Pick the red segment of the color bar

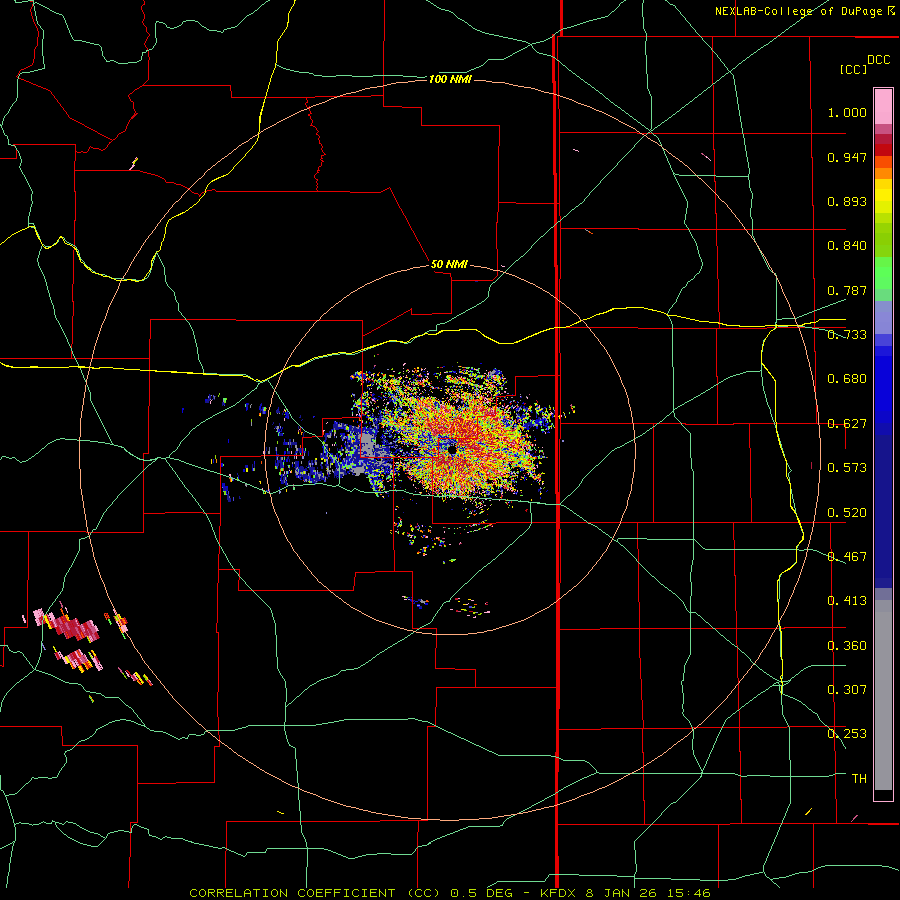pos(883,150)
